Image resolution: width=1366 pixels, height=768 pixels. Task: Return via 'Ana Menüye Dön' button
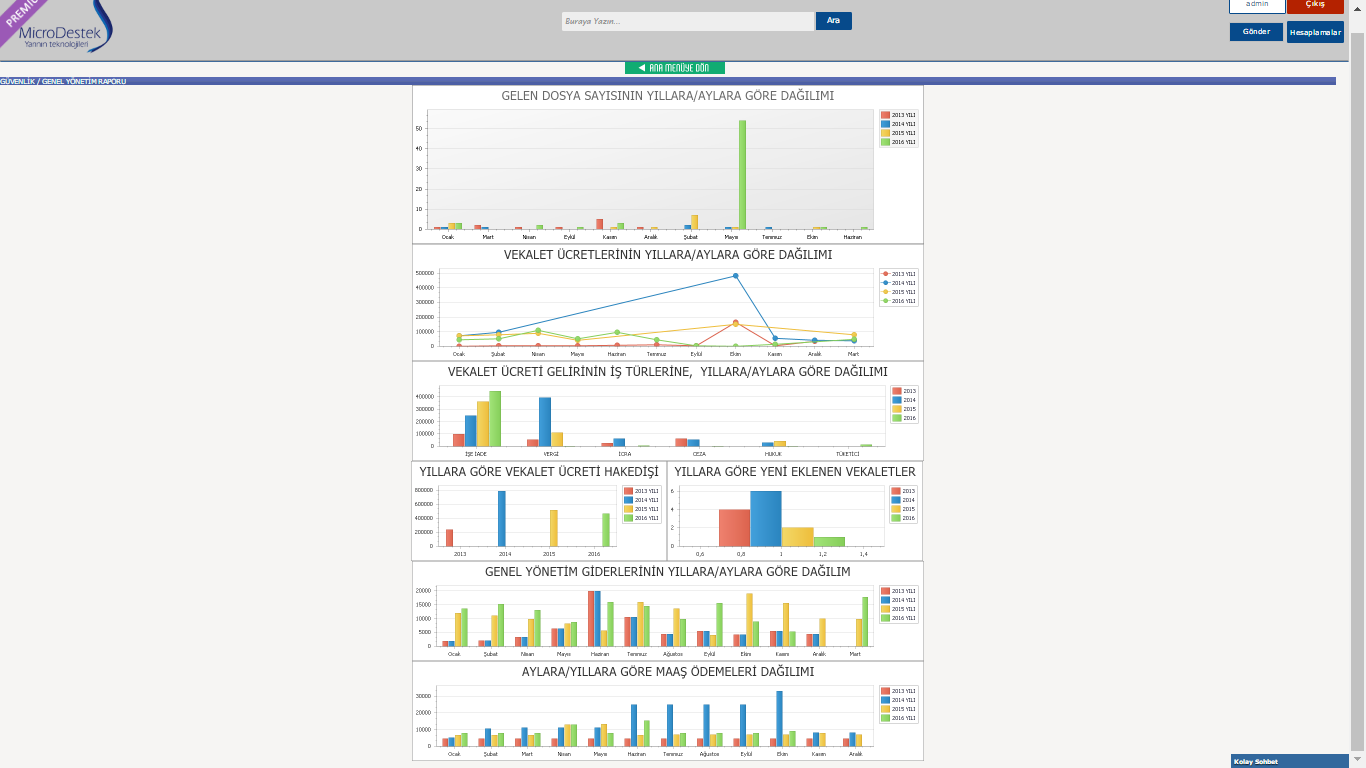point(675,68)
